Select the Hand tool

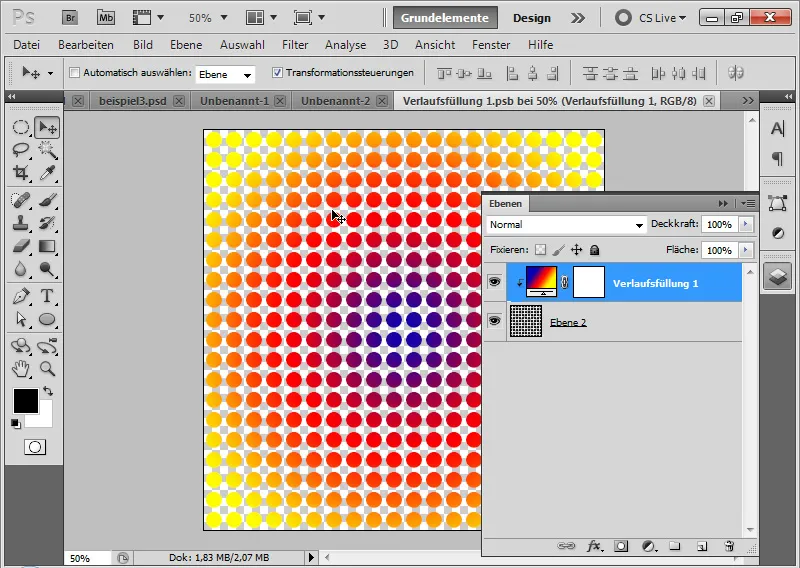[21, 368]
